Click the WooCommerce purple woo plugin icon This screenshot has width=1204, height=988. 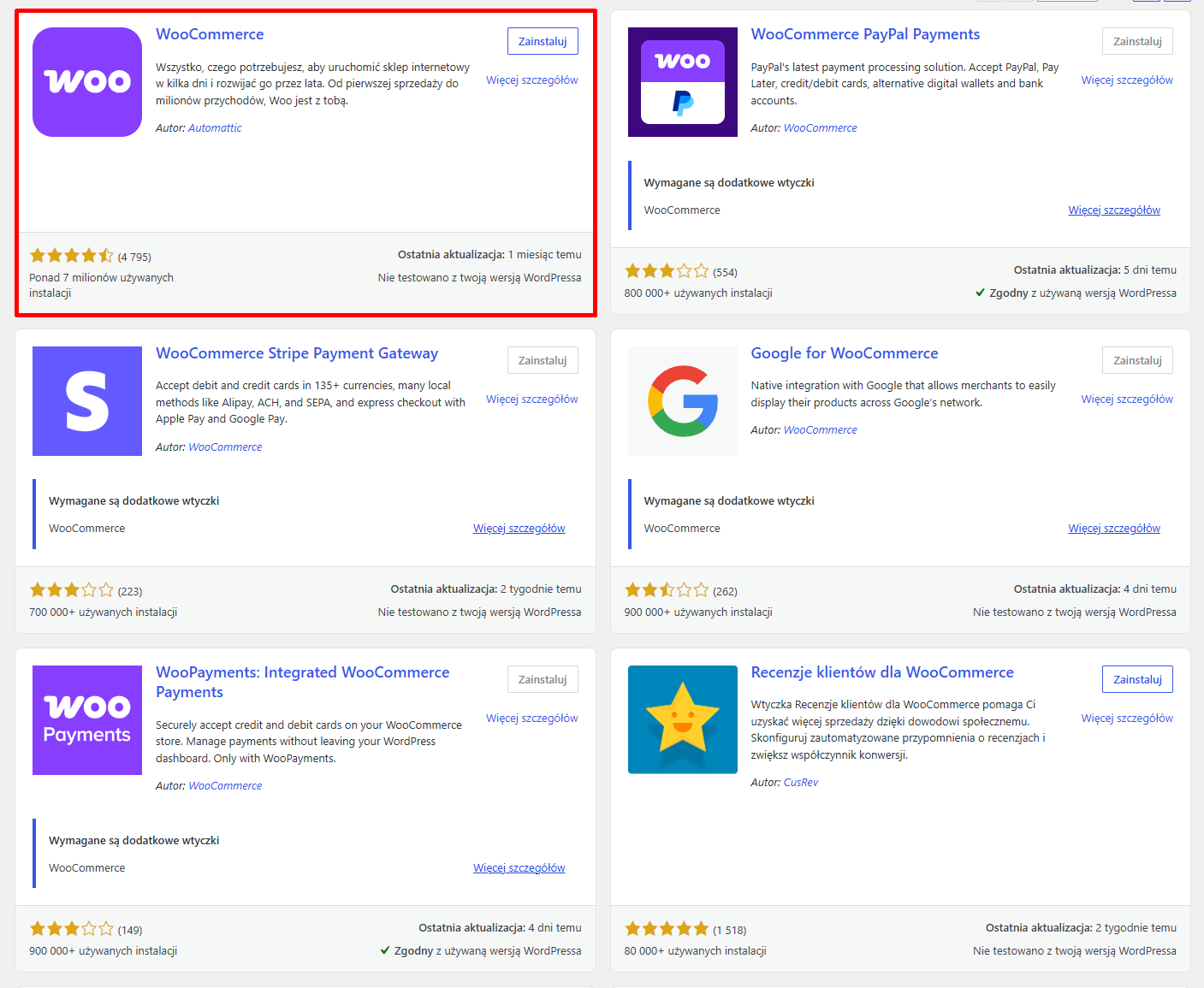[87, 82]
